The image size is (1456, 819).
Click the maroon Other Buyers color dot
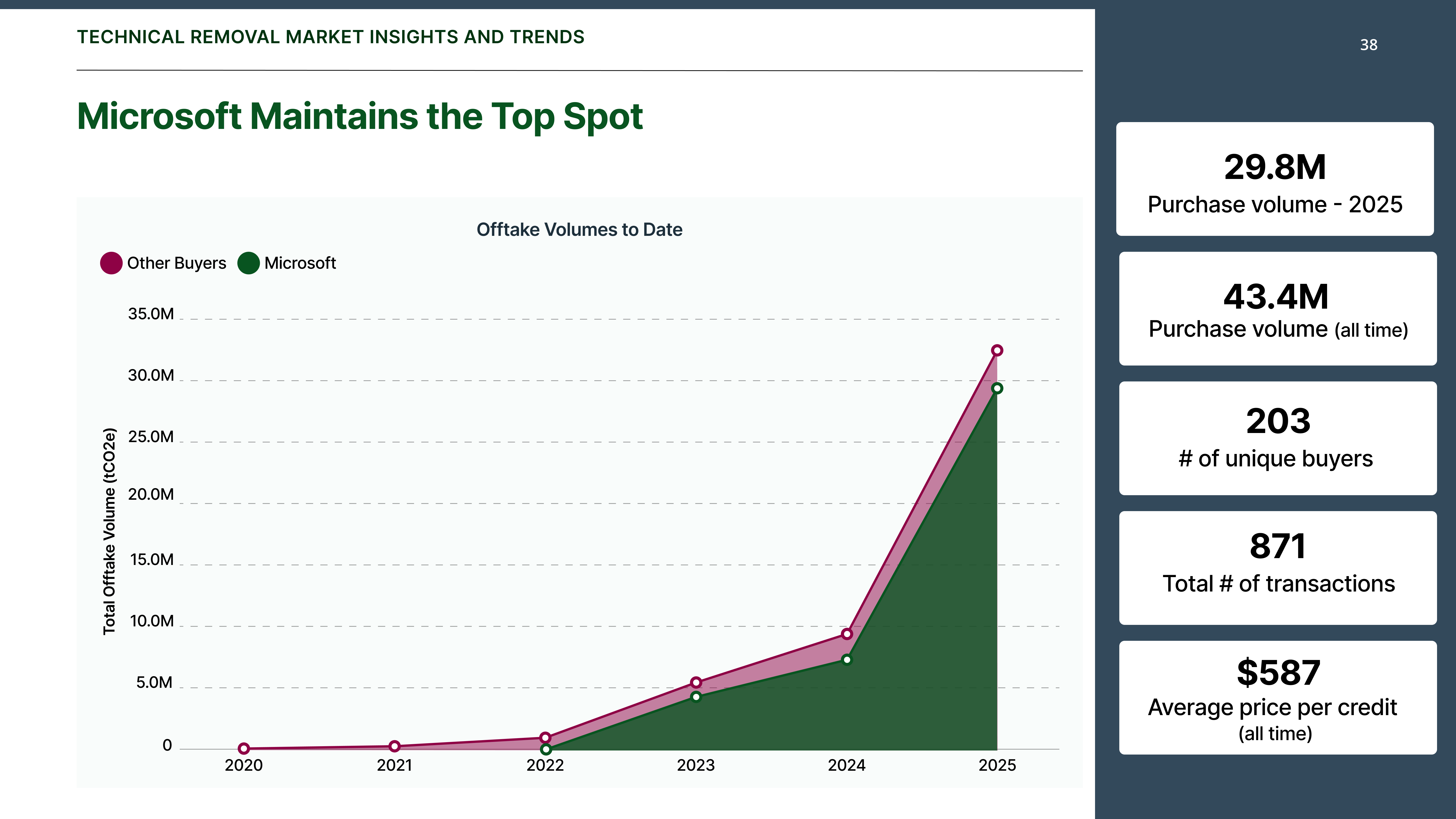[111, 263]
